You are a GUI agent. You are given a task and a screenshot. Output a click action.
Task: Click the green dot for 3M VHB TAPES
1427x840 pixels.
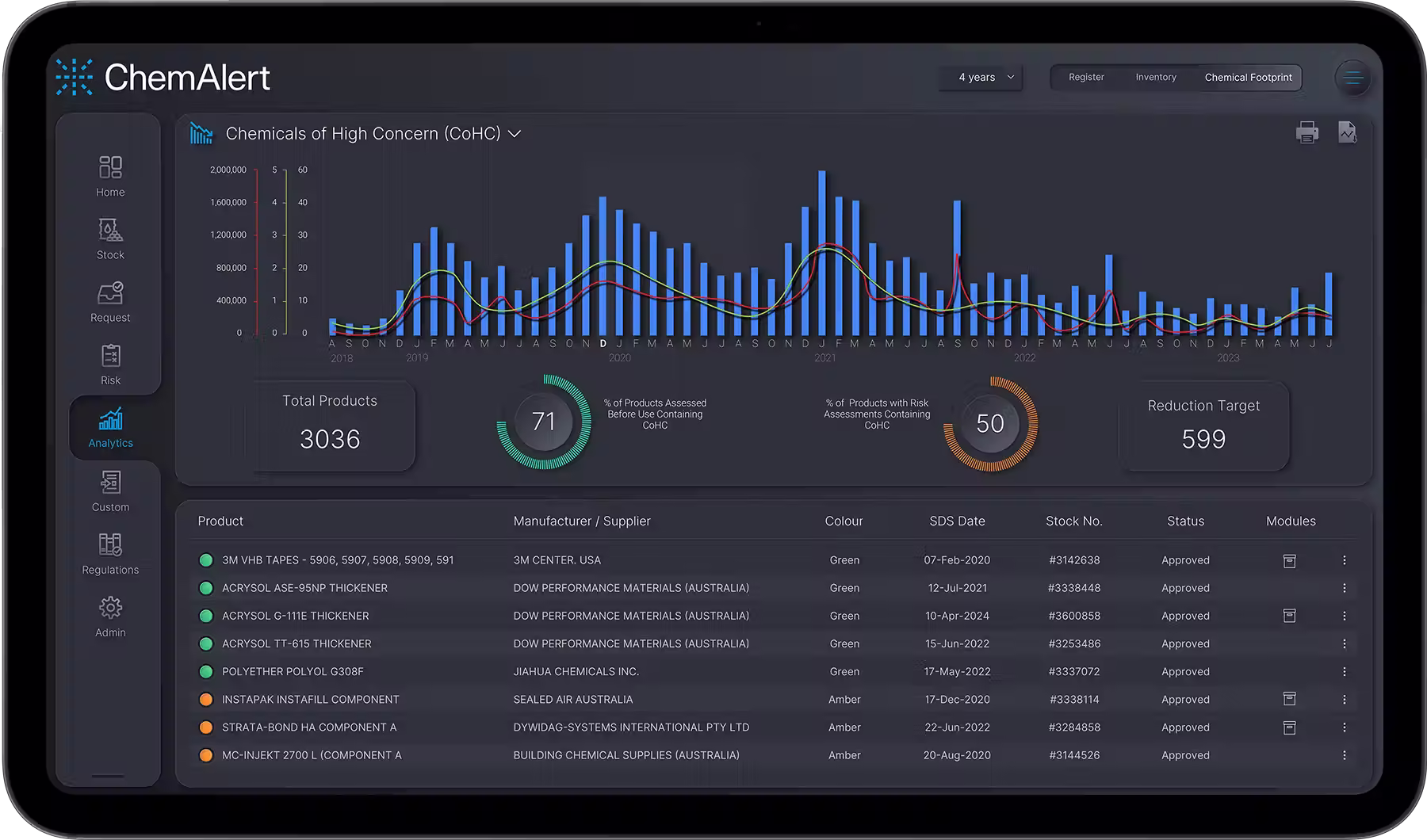[x=206, y=560]
